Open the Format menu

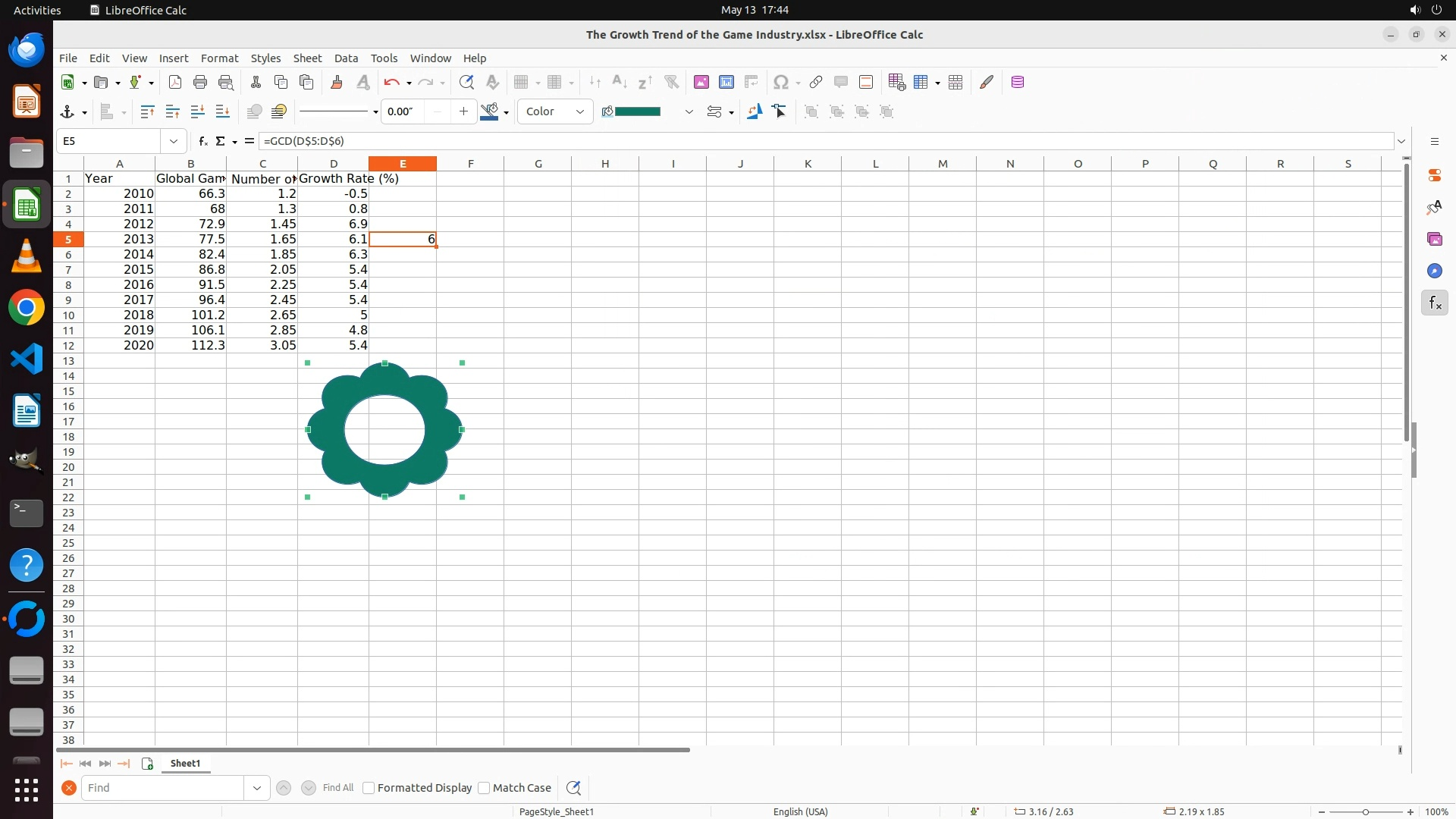tap(219, 58)
